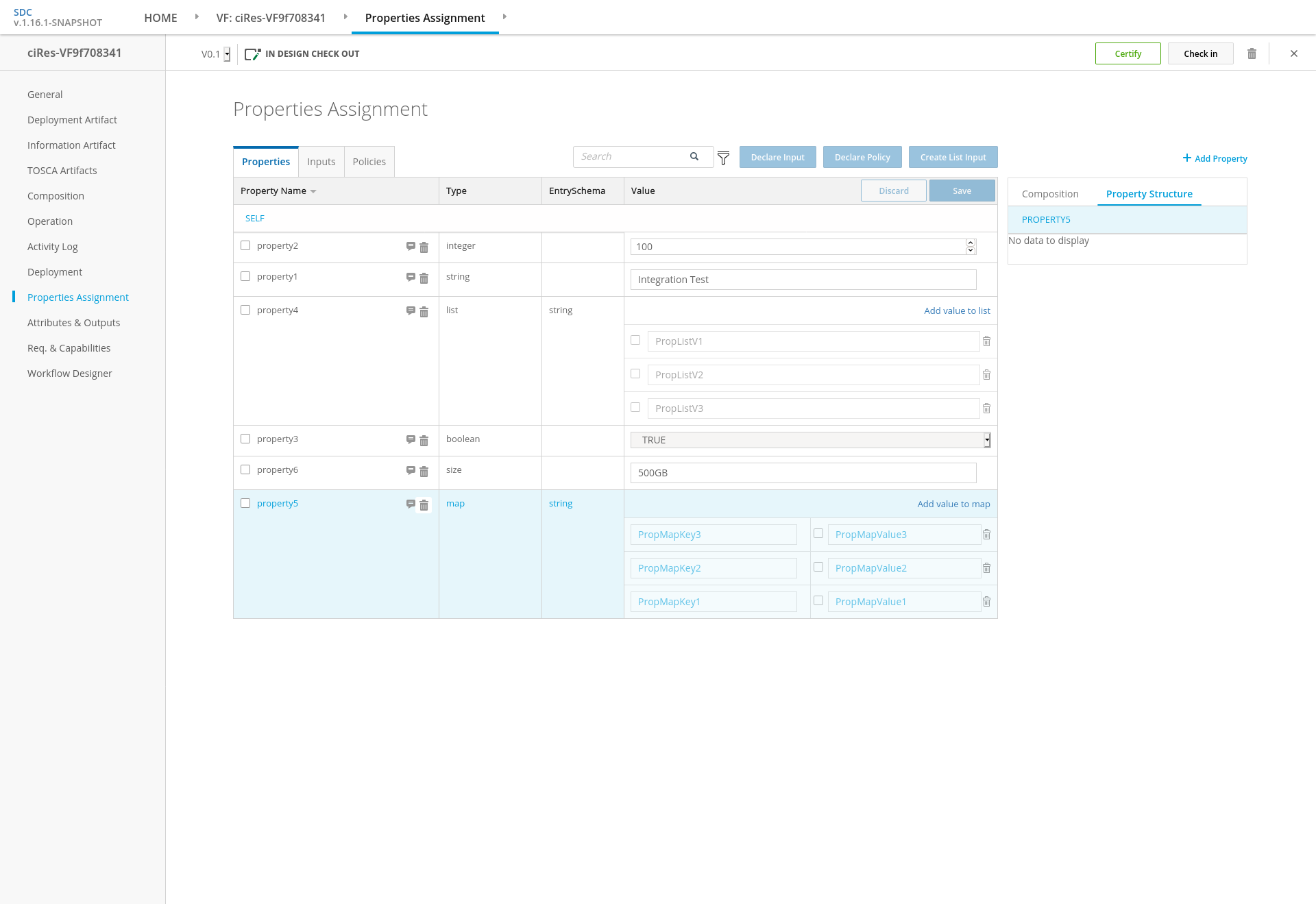Click the filter funnel icon
The height and width of the screenshot is (904, 1316).
tap(723, 158)
